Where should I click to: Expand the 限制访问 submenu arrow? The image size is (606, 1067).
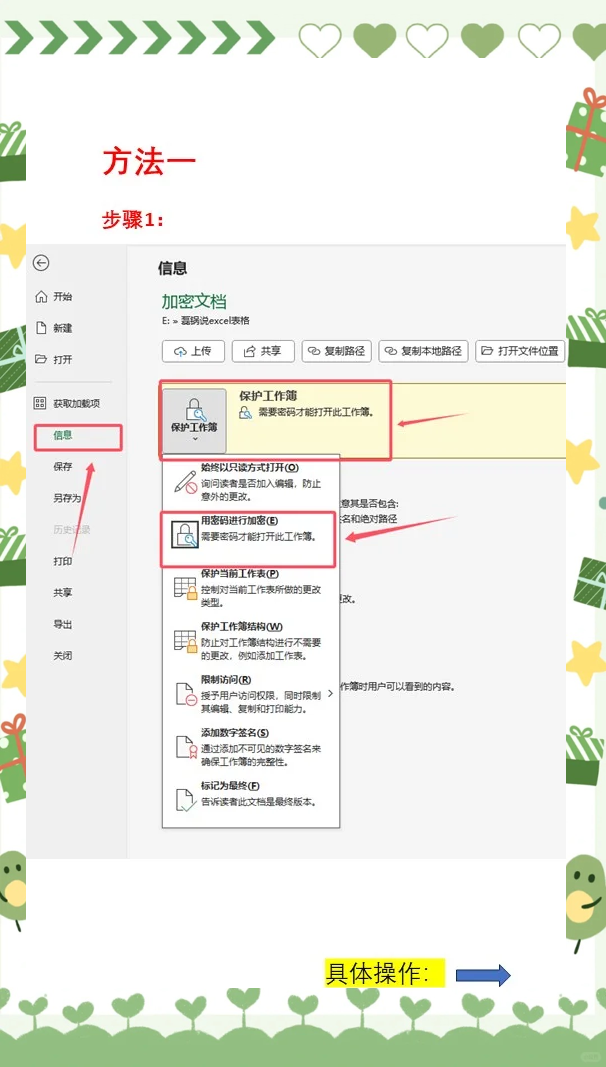[330, 693]
